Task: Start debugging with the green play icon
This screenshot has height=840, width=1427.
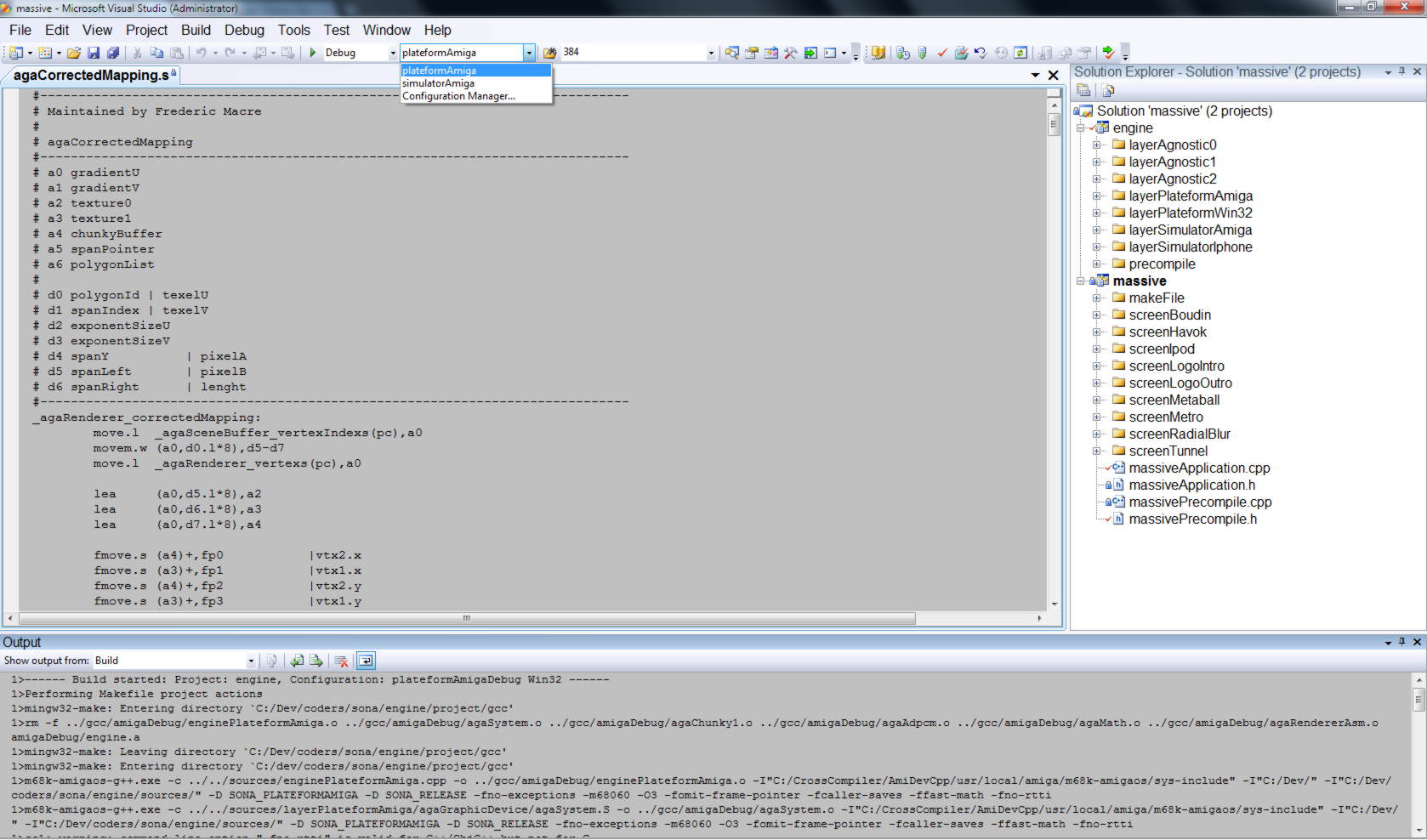Action: 313,53
